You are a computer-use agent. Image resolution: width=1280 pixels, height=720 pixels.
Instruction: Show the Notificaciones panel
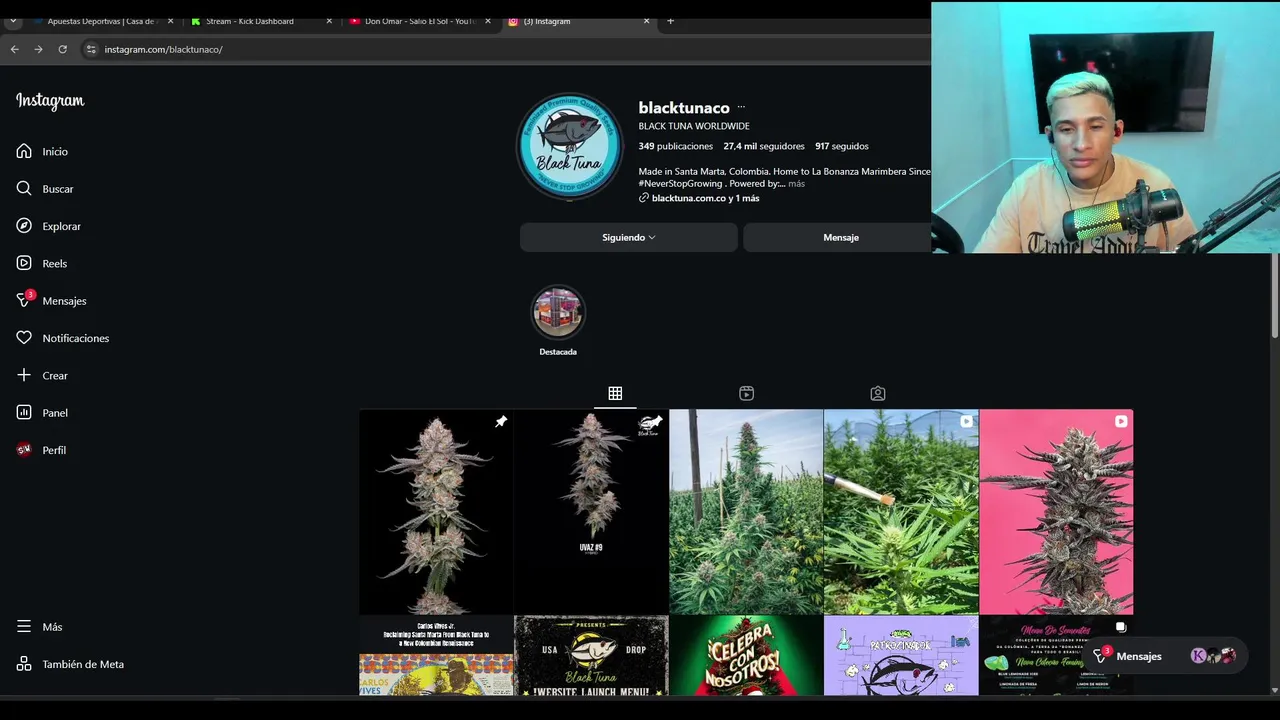[63, 338]
